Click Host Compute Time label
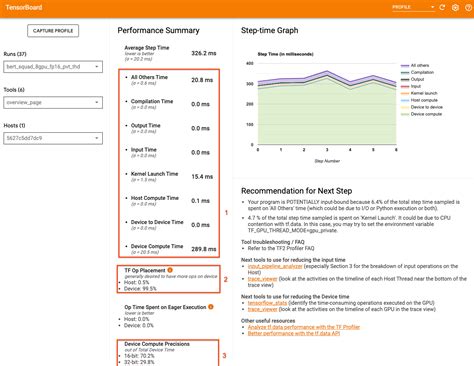The width and height of the screenshot is (474, 366). point(155,198)
